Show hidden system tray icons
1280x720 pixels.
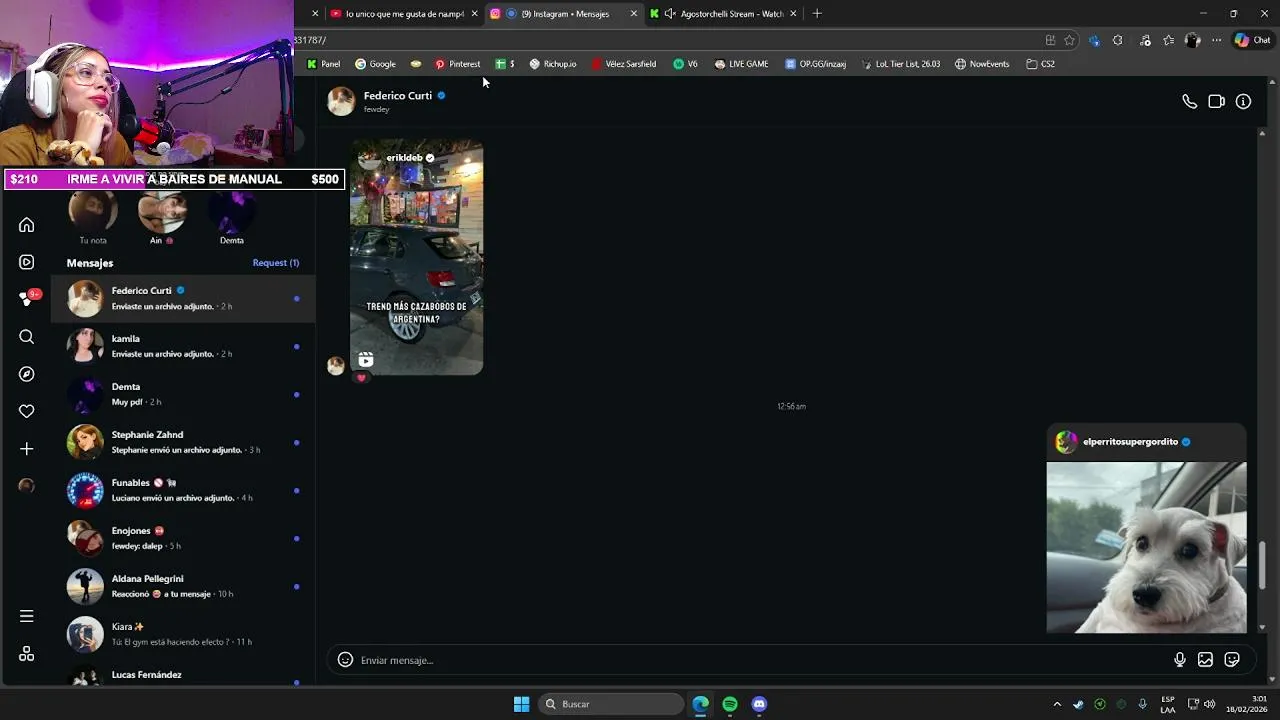[1057, 704]
